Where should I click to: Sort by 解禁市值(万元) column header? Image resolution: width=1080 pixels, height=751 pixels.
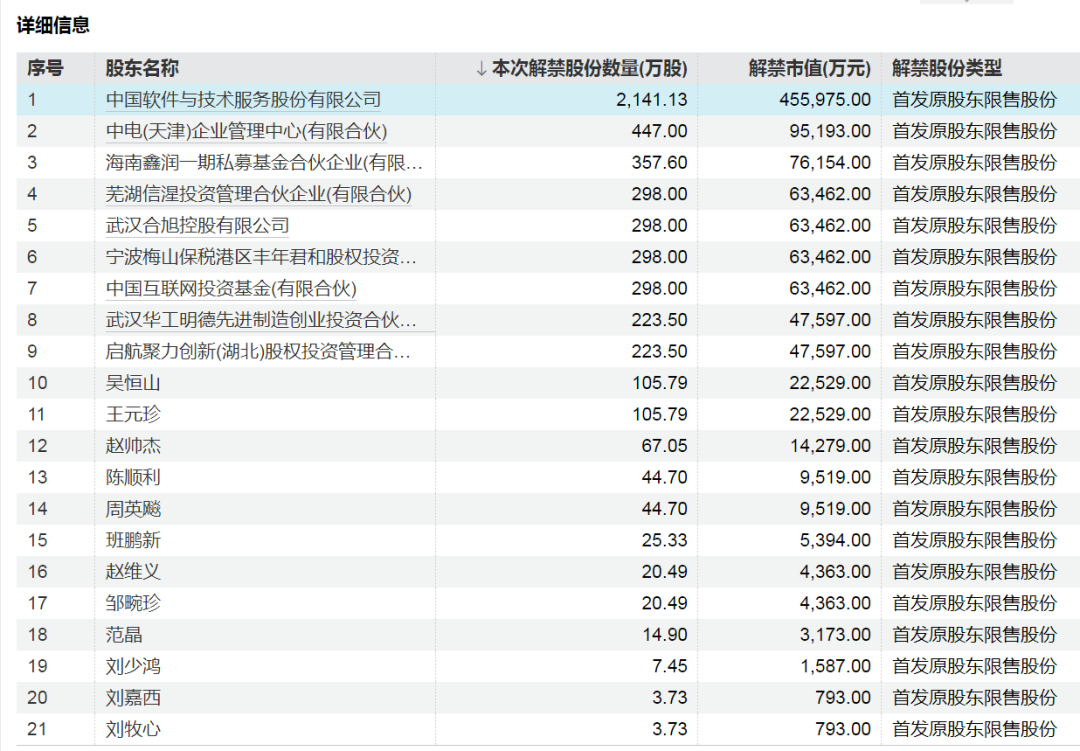(809, 69)
